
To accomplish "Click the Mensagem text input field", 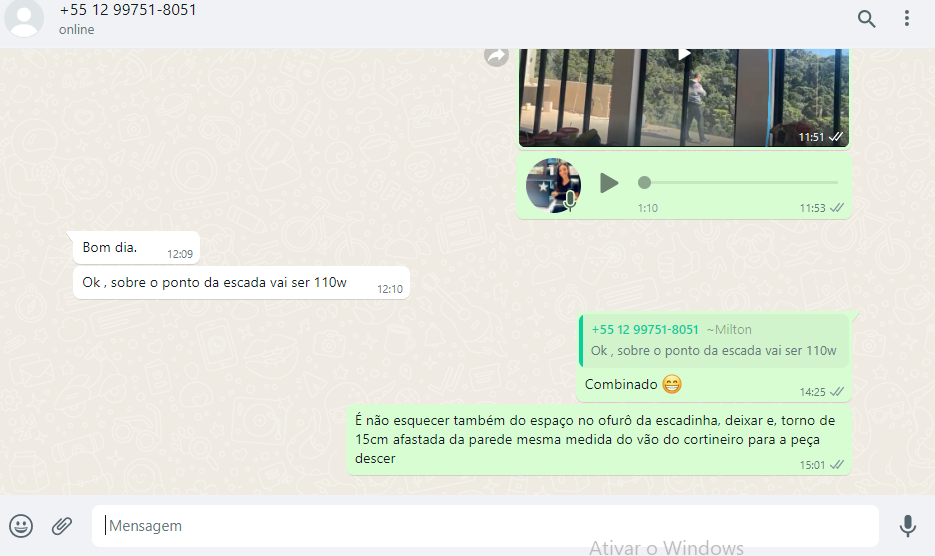I will pyautogui.click(x=485, y=526).
